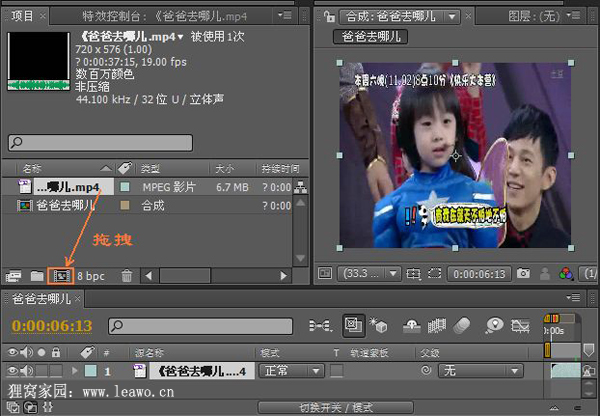Open the magnification ratio (33.3...) dropdown
This screenshot has height=416, width=600.
tap(369, 274)
